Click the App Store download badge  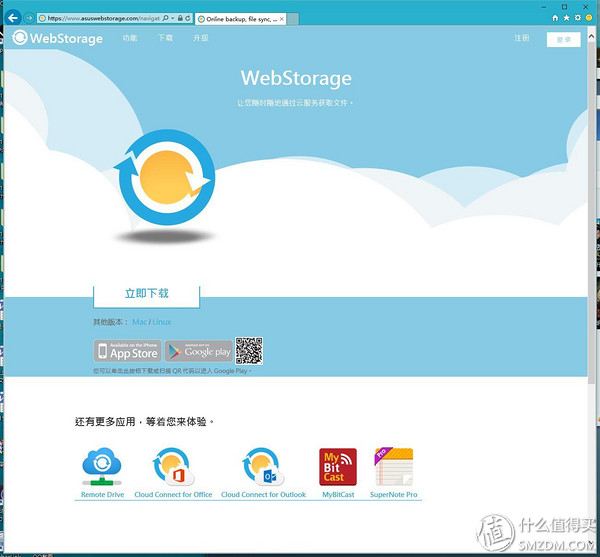pos(128,351)
